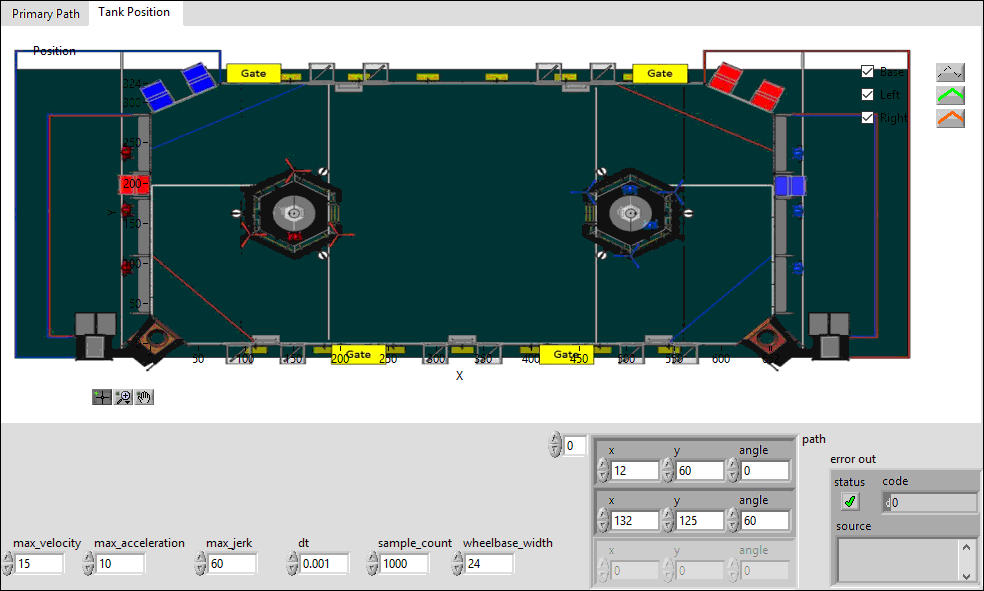Screen dimensions: 984x591
Task: Select the zoom magnifier tool in graph palette
Action: pos(123,397)
